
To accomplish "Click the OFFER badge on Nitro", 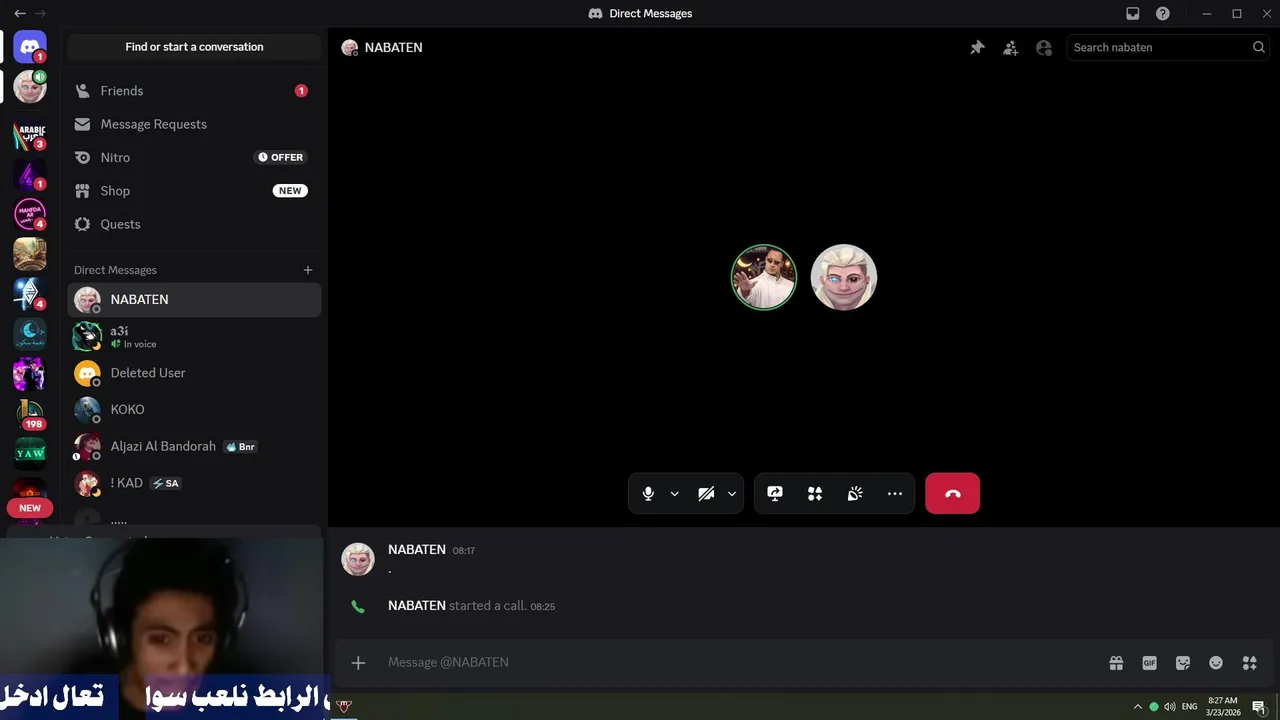I will pyautogui.click(x=280, y=157).
